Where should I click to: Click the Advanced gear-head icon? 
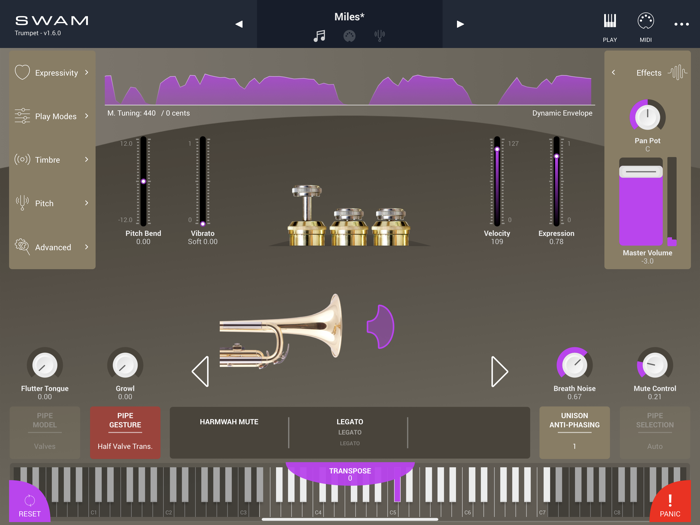22,246
